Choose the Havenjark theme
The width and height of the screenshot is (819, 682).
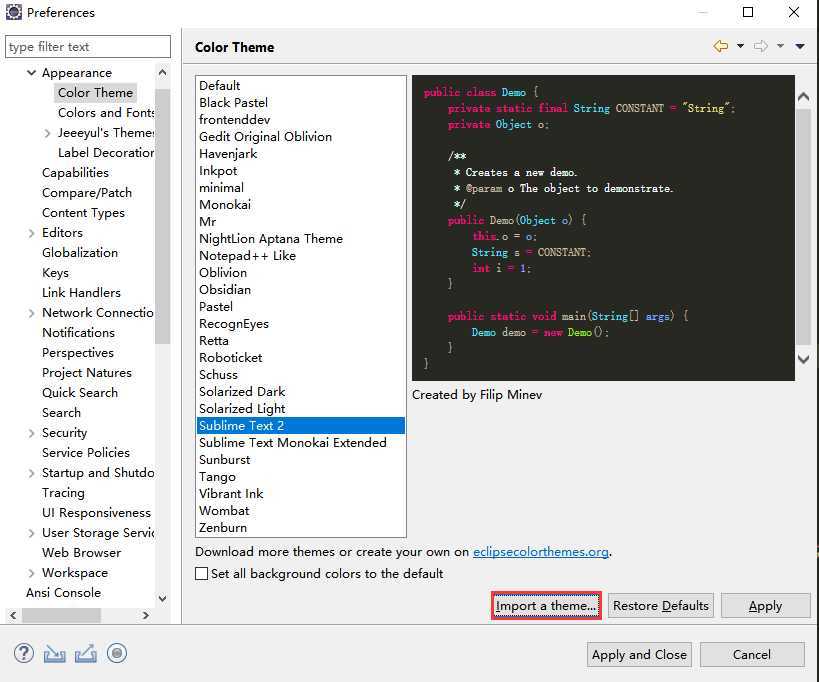(x=300, y=154)
